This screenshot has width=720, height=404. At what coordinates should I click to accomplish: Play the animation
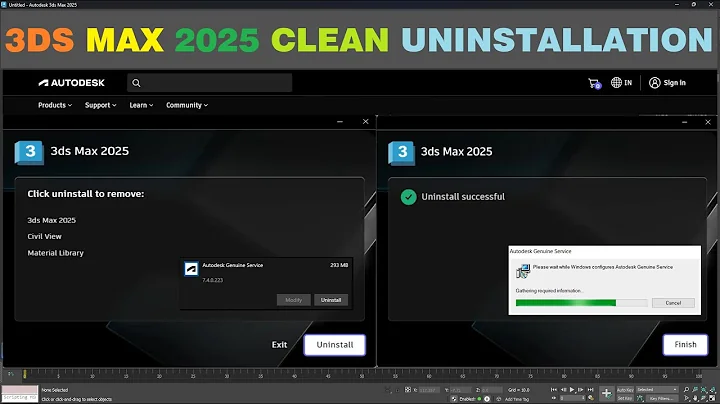[x=572, y=390]
